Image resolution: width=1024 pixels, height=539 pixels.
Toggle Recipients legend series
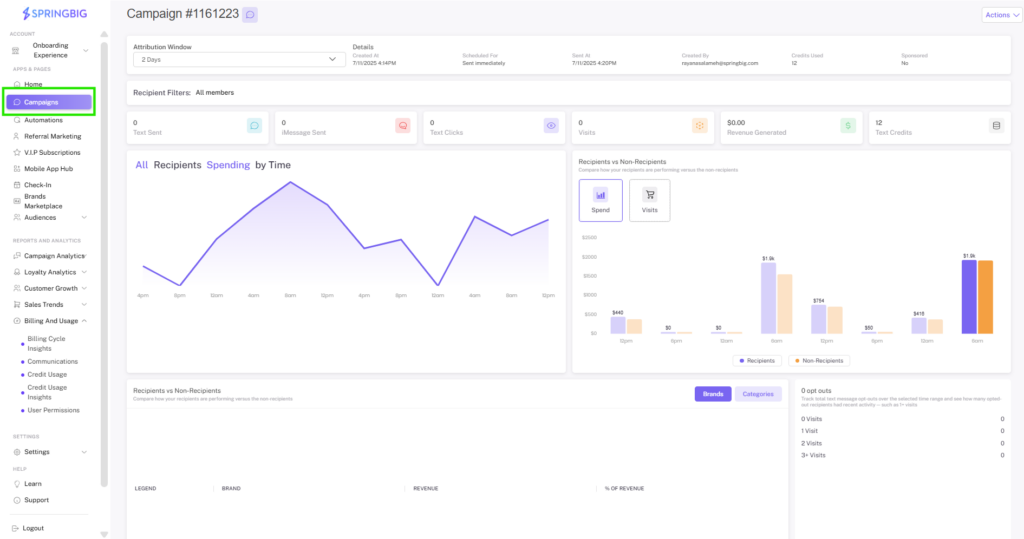pos(757,361)
